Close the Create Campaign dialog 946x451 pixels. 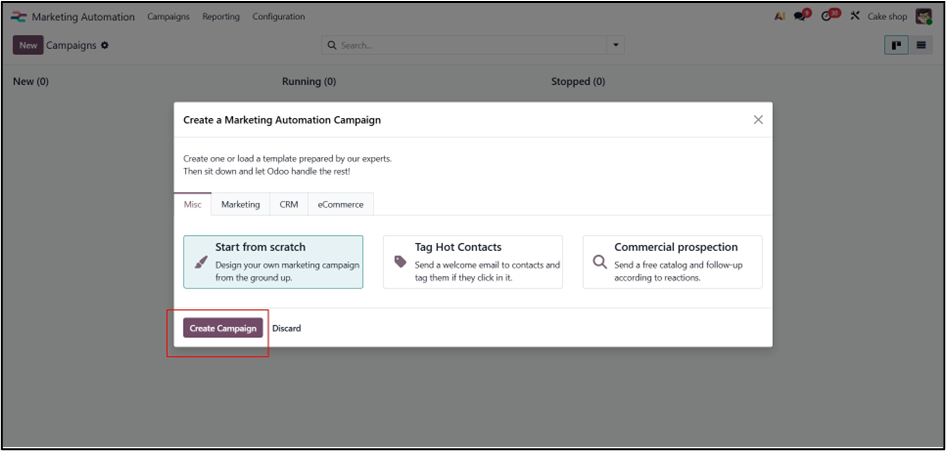(758, 120)
